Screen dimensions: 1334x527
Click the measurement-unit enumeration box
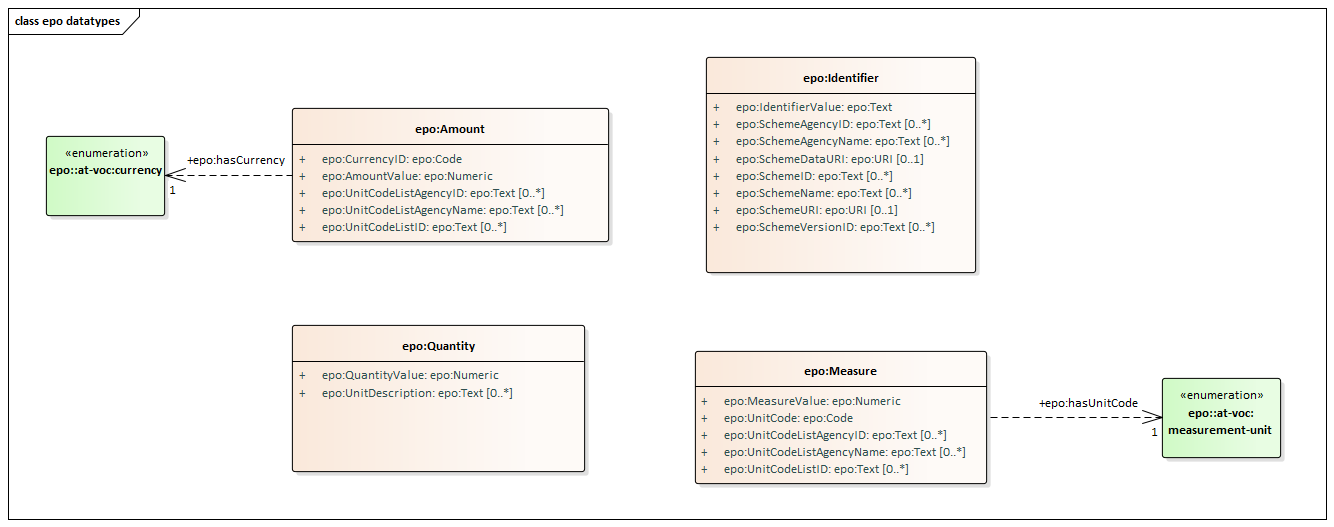coord(1221,418)
